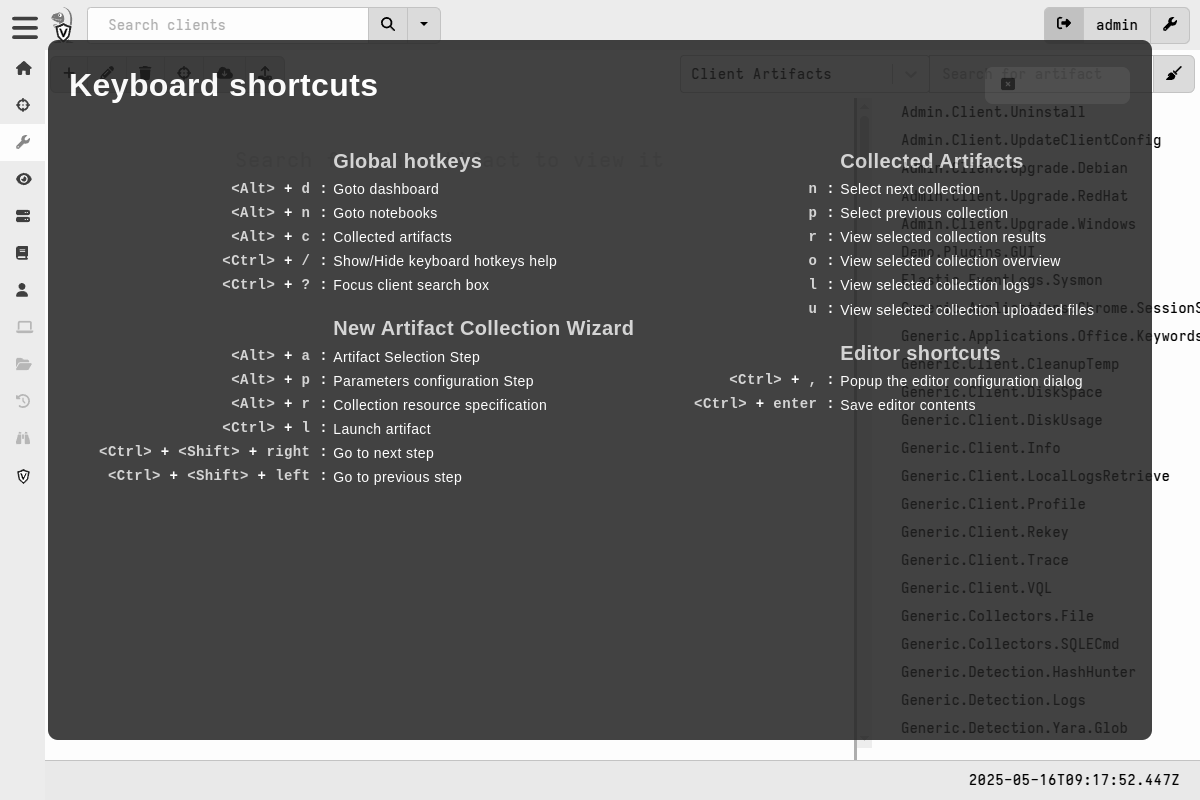The image size is (1200, 800).
Task: Click the Goto notebooks shortcut entry
Action: (385, 213)
